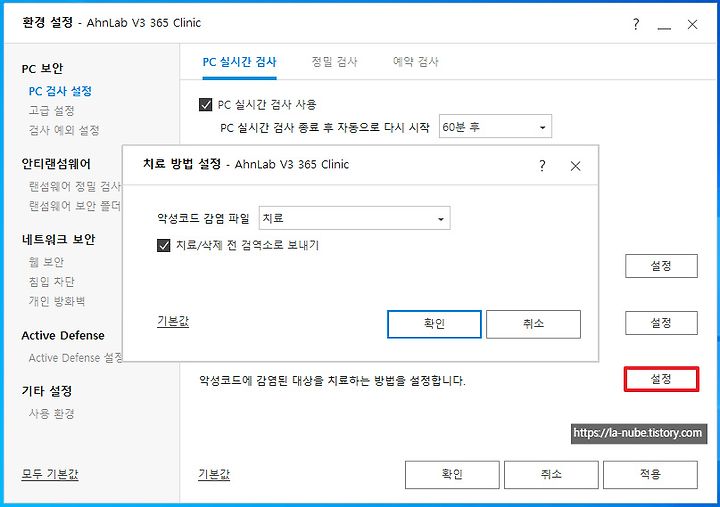
Task: Click the Active Defense section heading
Action: (x=63, y=335)
